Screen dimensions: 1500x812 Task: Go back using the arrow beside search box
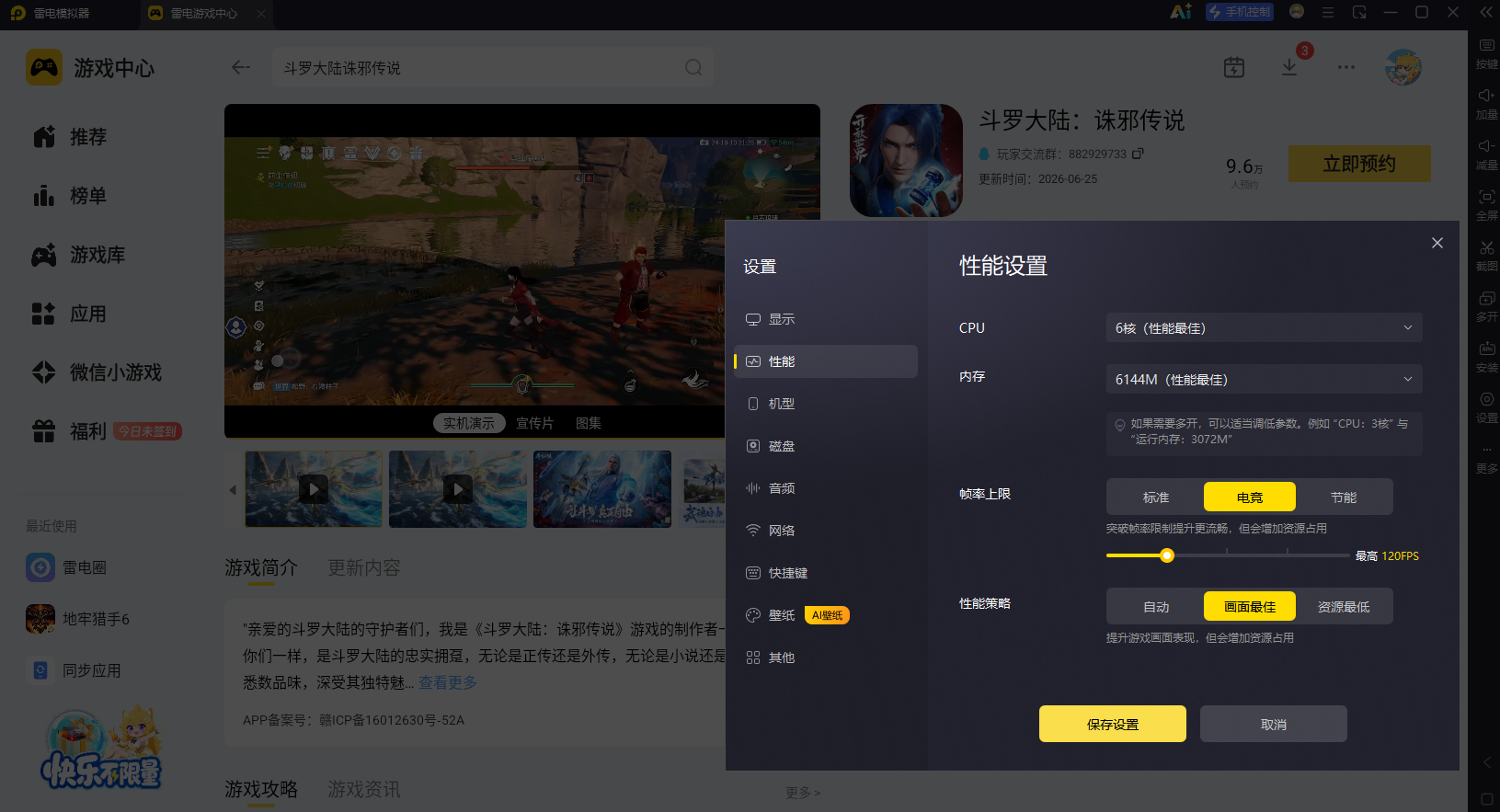coord(241,67)
